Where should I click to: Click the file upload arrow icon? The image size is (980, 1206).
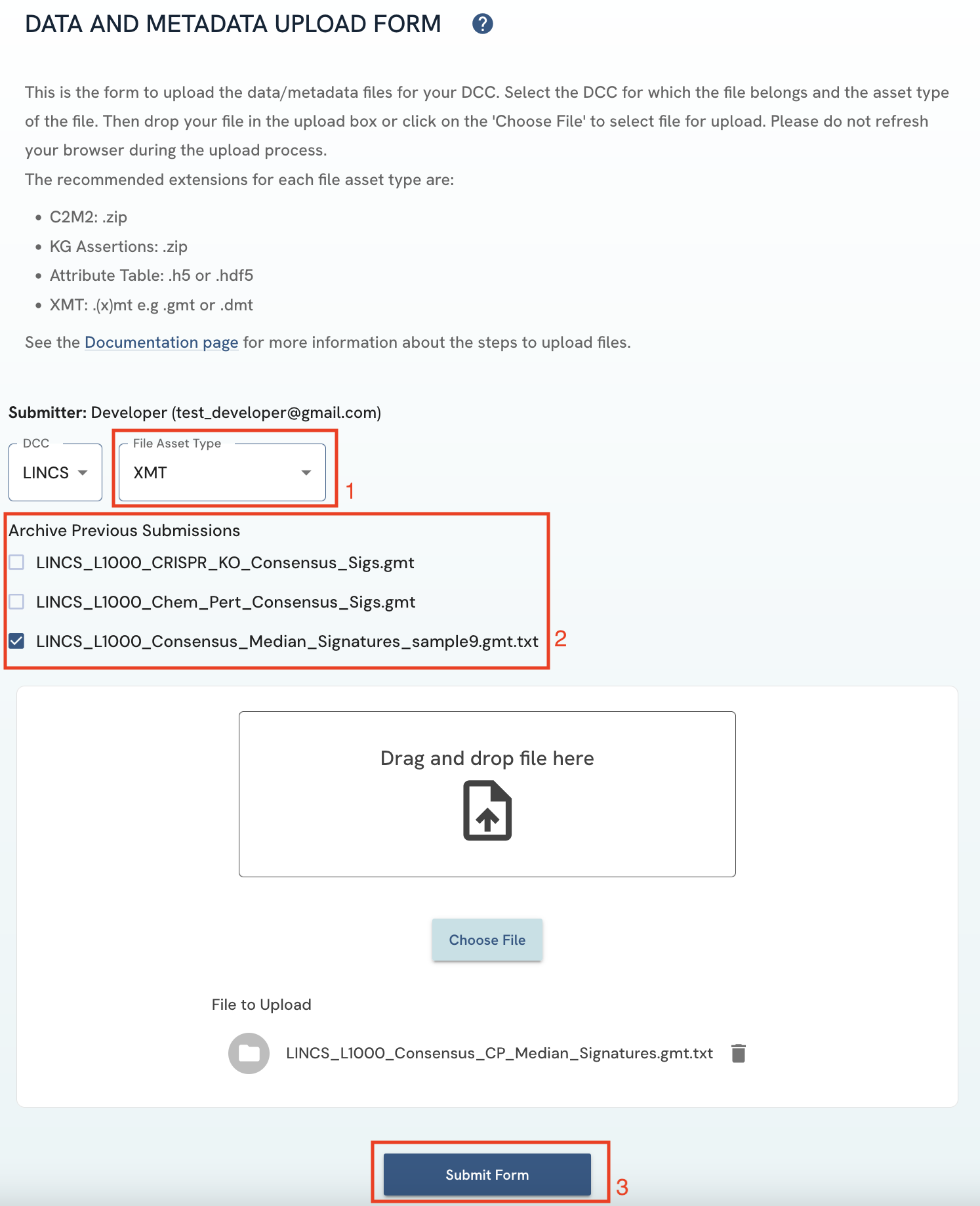(487, 810)
